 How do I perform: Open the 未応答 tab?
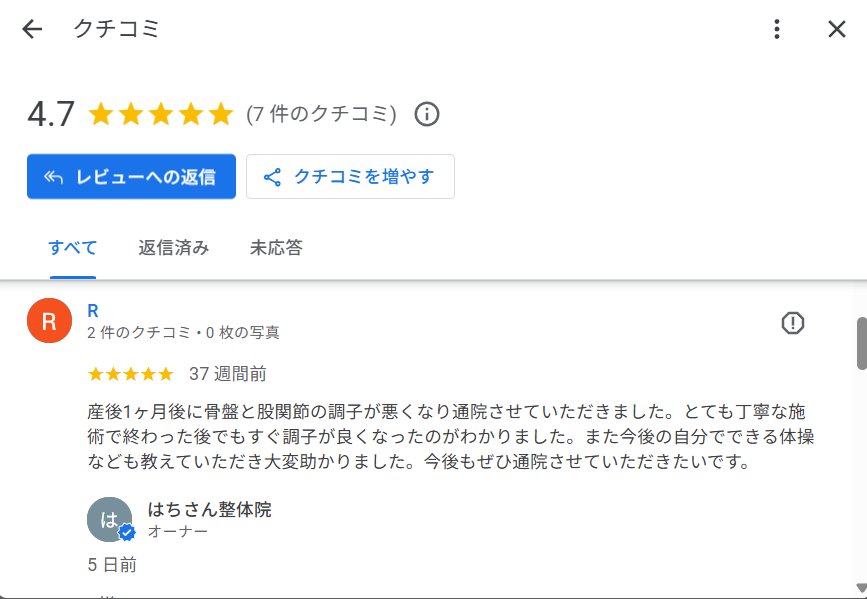[276, 248]
